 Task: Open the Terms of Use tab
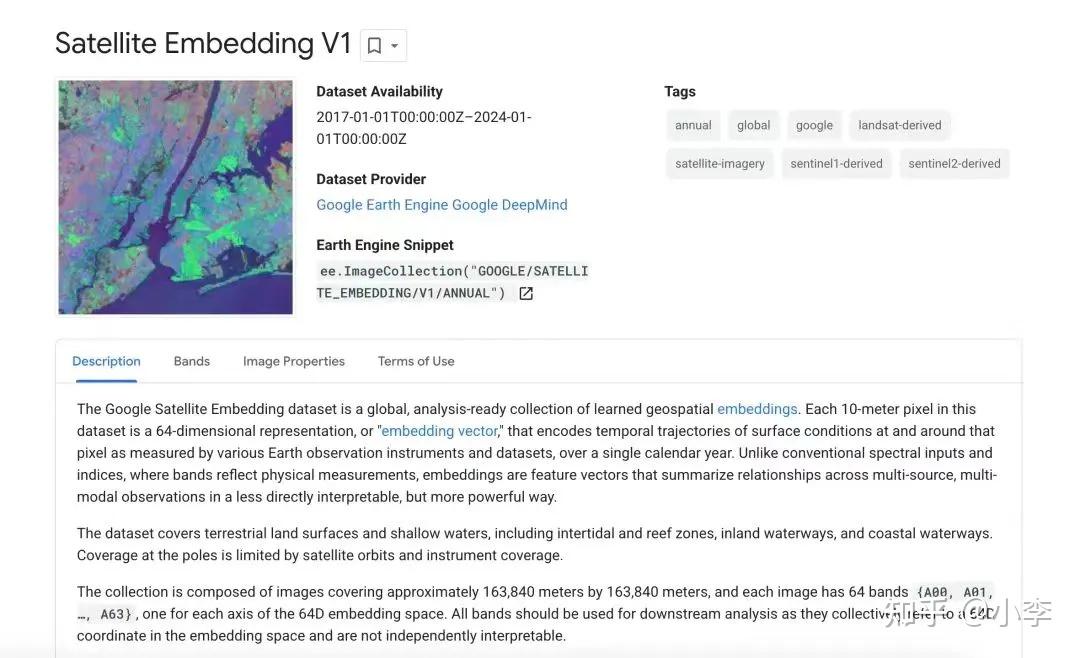(415, 361)
